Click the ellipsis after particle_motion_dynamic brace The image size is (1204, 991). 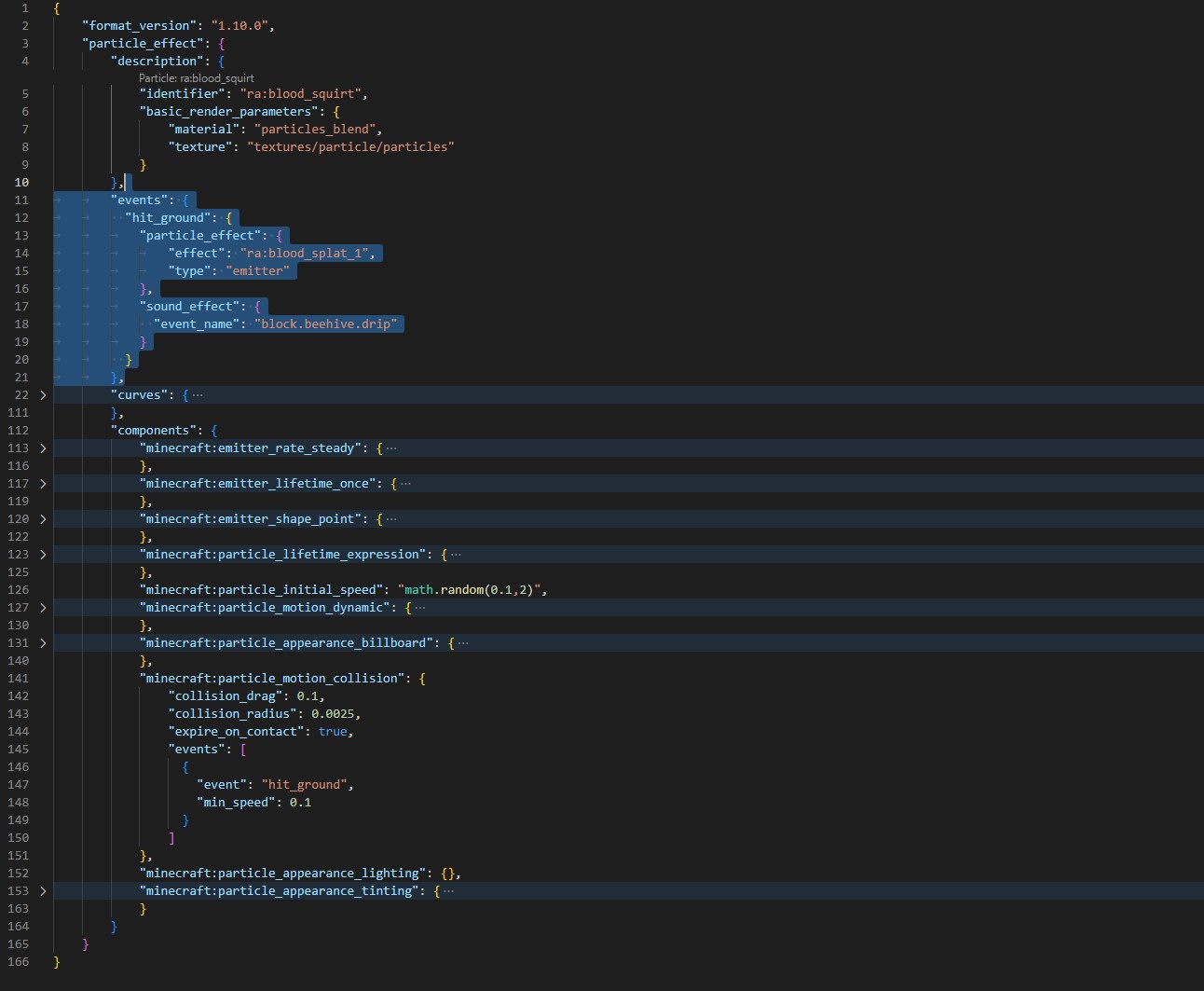pos(420,608)
